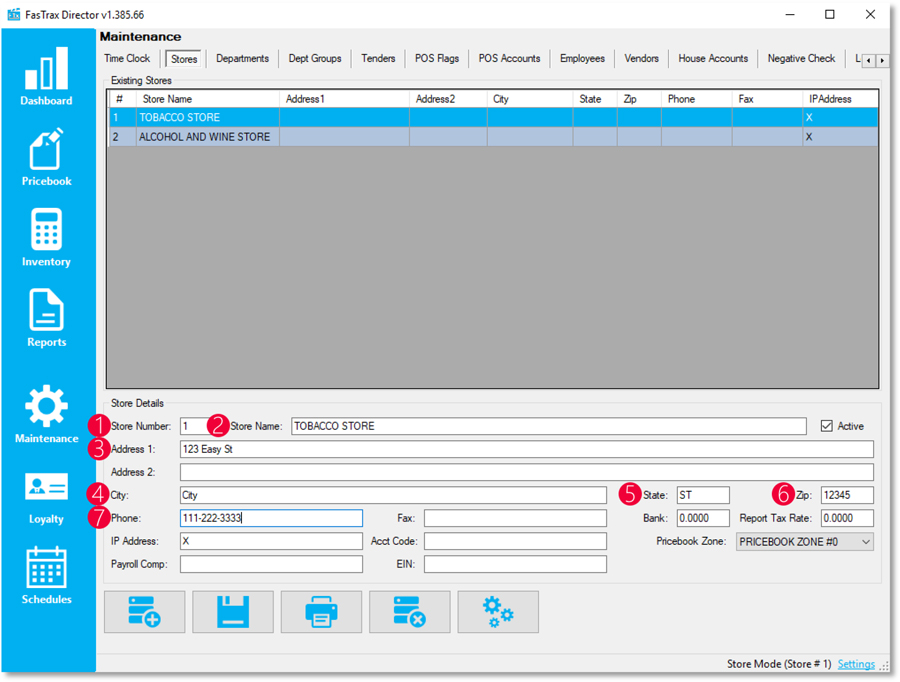Open the Reports section
This screenshot has width=900, height=682.
pyautogui.click(x=46, y=318)
